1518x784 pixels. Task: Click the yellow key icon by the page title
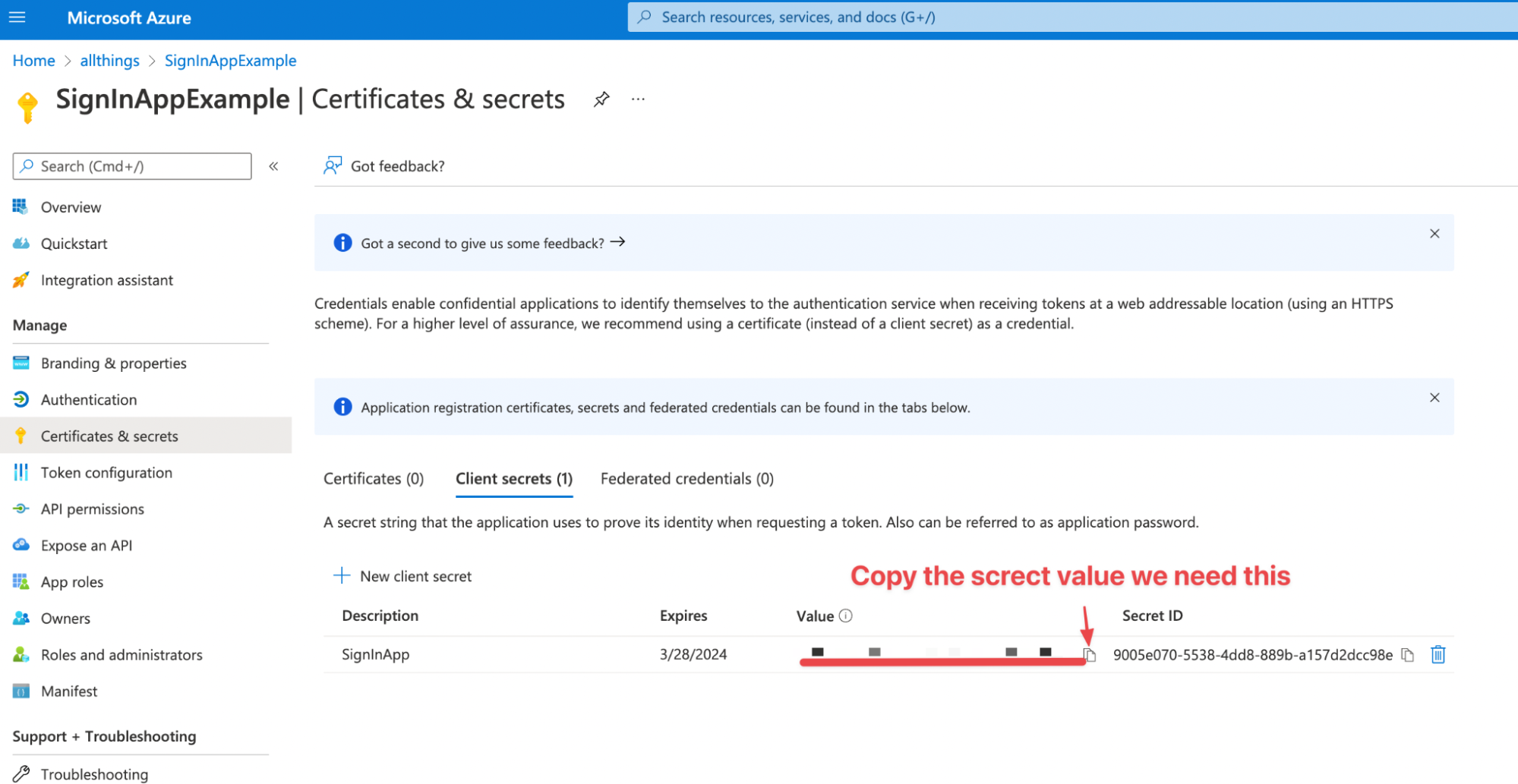point(27,107)
